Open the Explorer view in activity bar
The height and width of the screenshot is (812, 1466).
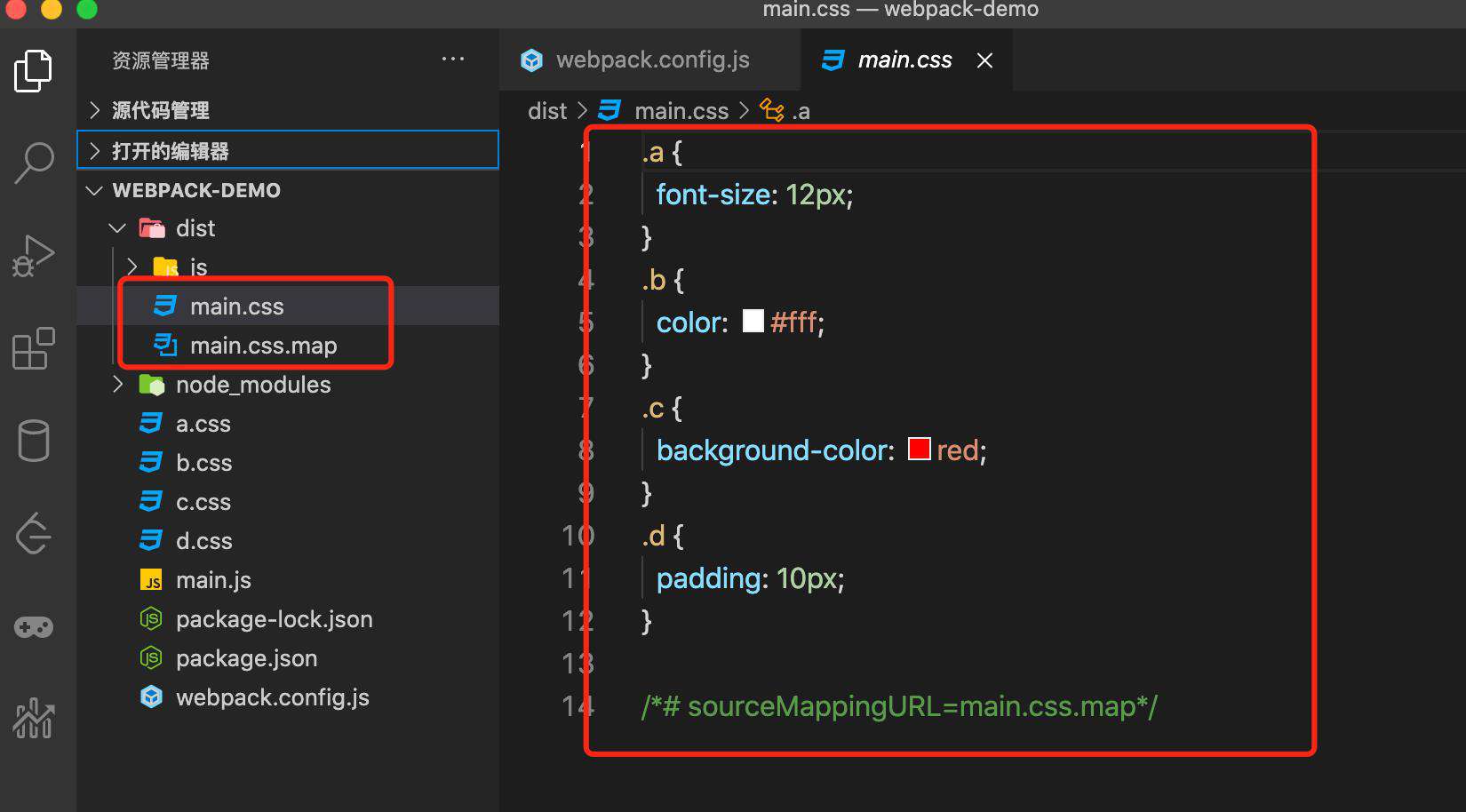tap(34, 71)
